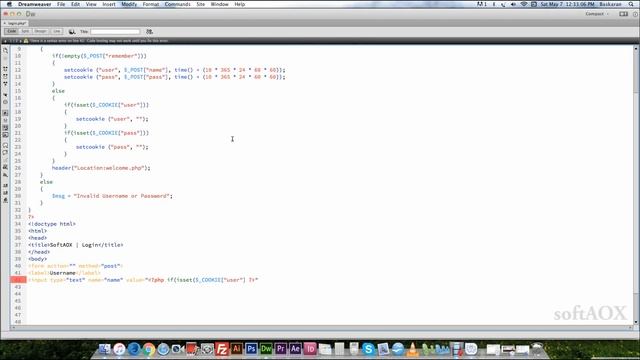Click 'SoftAOX | Login' title text
The height and width of the screenshot is (360, 640).
(74, 245)
